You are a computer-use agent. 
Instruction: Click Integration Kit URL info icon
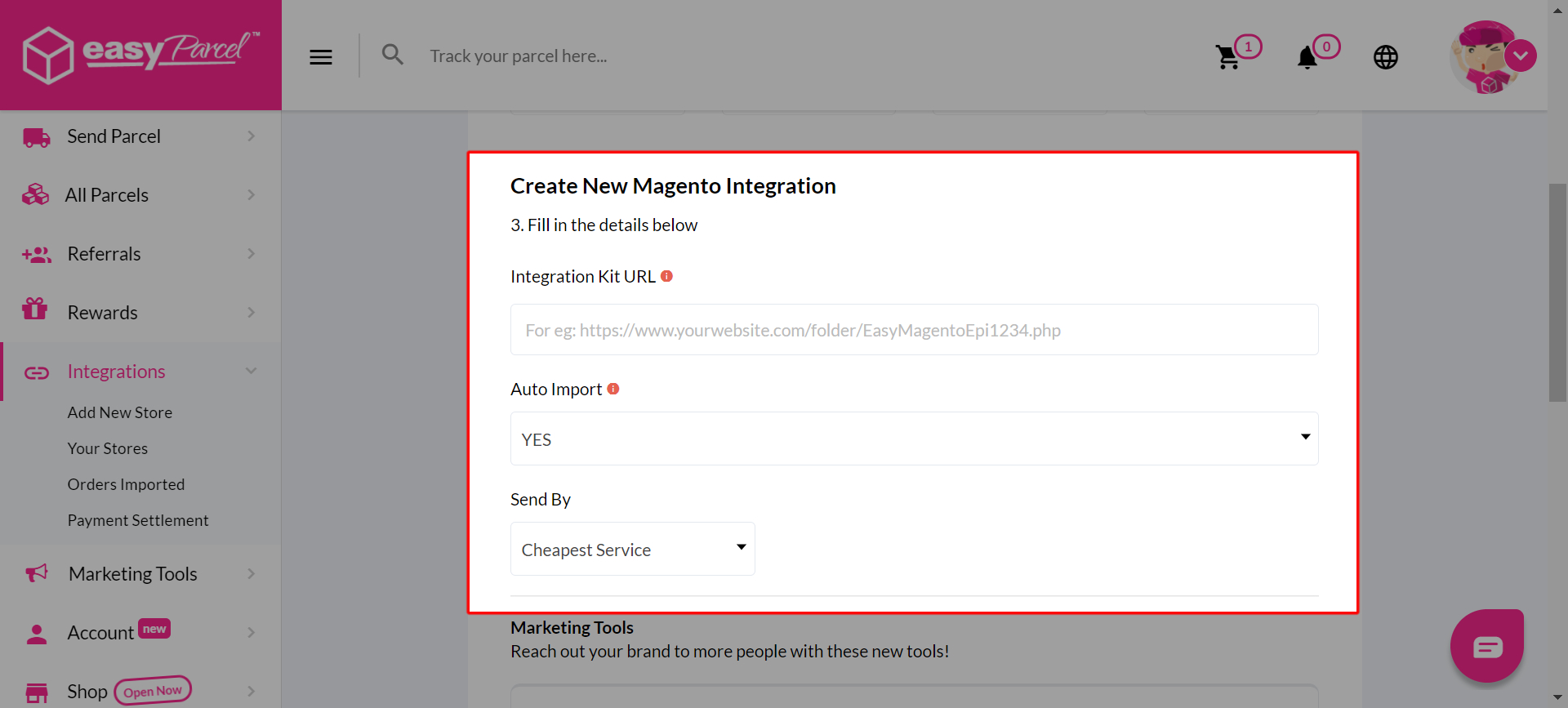click(x=666, y=276)
